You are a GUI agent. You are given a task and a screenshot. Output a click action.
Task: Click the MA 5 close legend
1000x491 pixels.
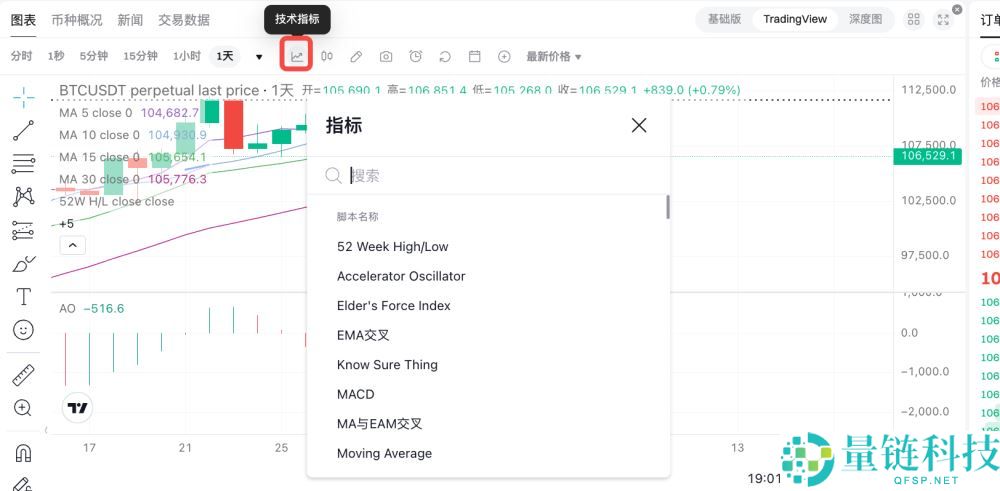96,113
